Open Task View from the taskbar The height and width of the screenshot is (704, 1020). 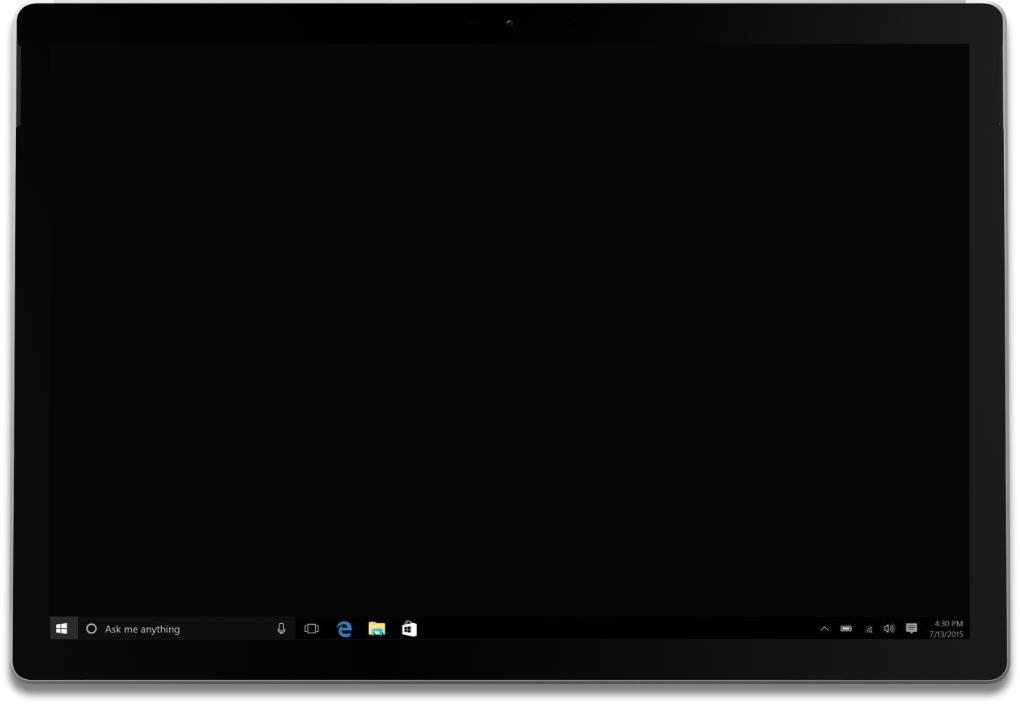[311, 629]
